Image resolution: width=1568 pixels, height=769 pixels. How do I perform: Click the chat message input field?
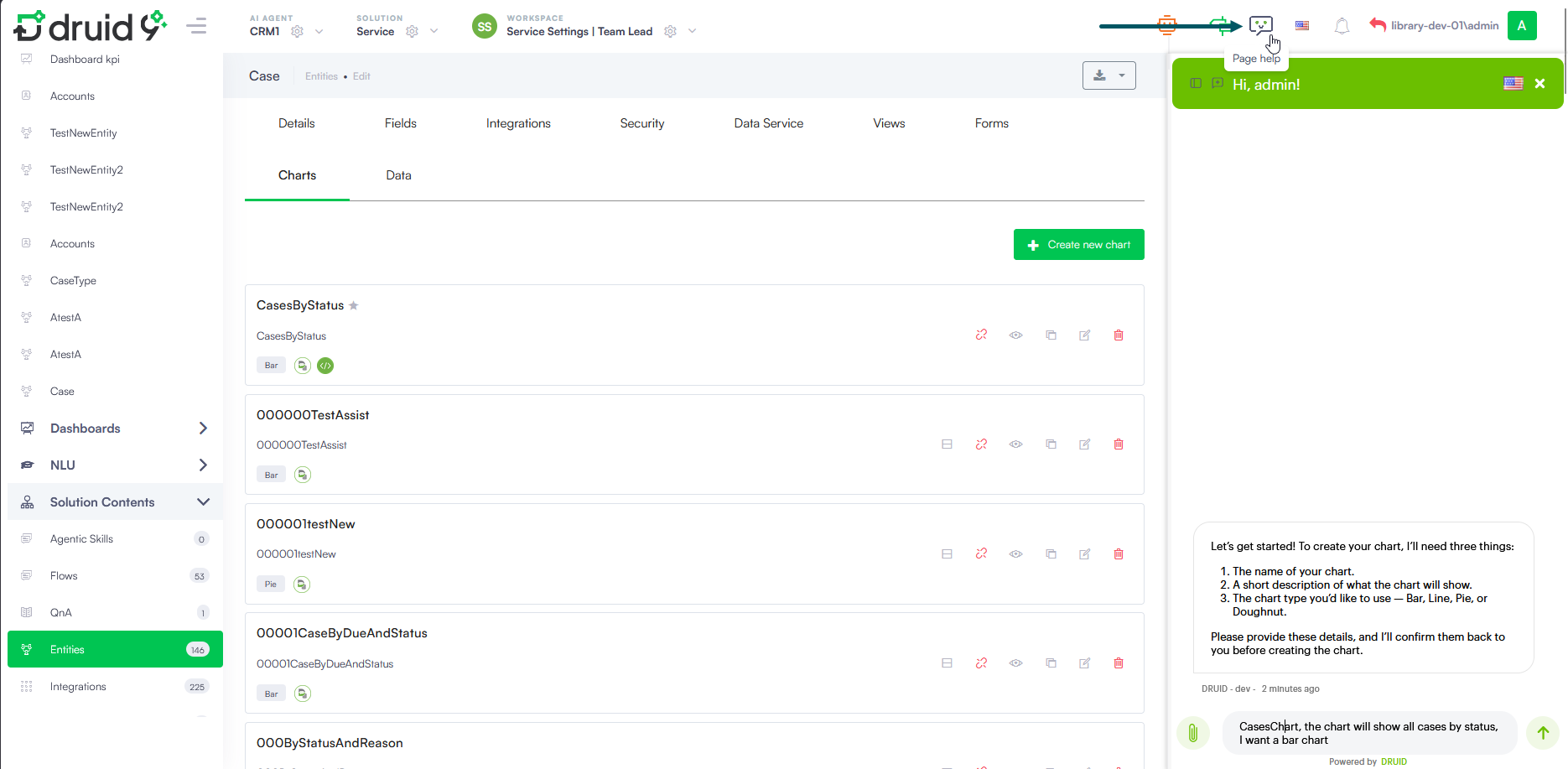[x=1369, y=733]
